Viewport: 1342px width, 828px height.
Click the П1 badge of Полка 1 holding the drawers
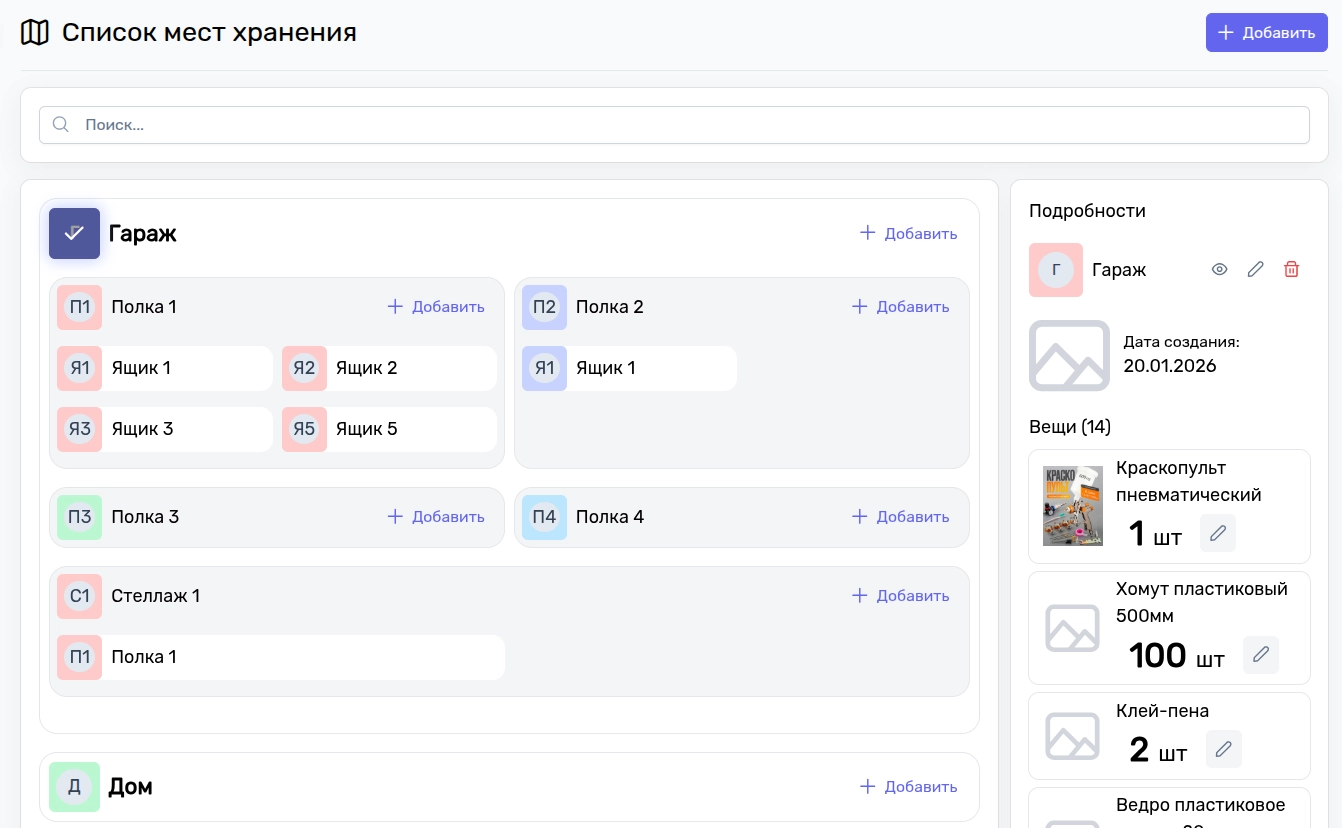click(80, 307)
